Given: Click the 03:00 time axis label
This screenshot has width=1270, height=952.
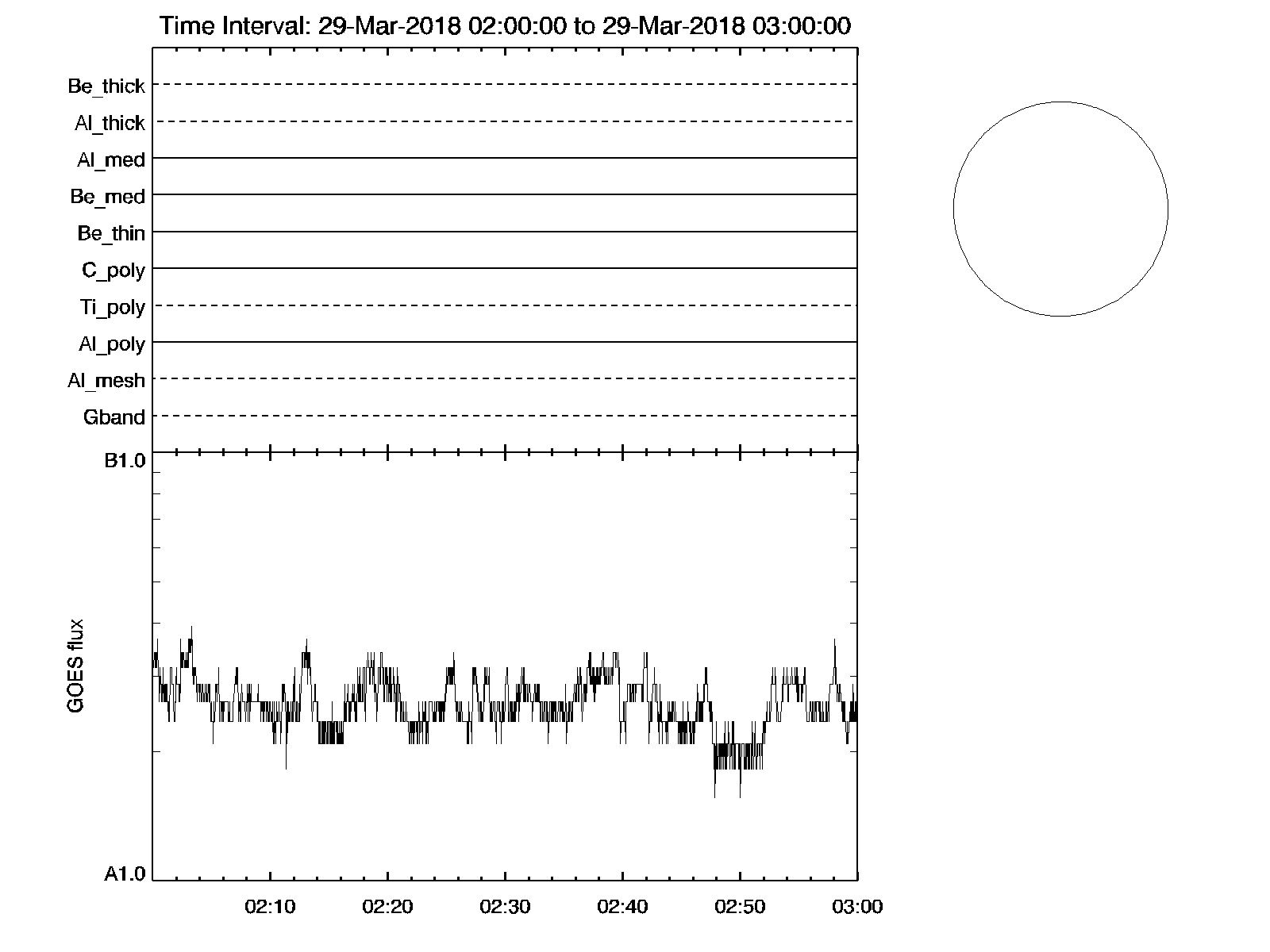Looking at the screenshot, I should click(857, 907).
